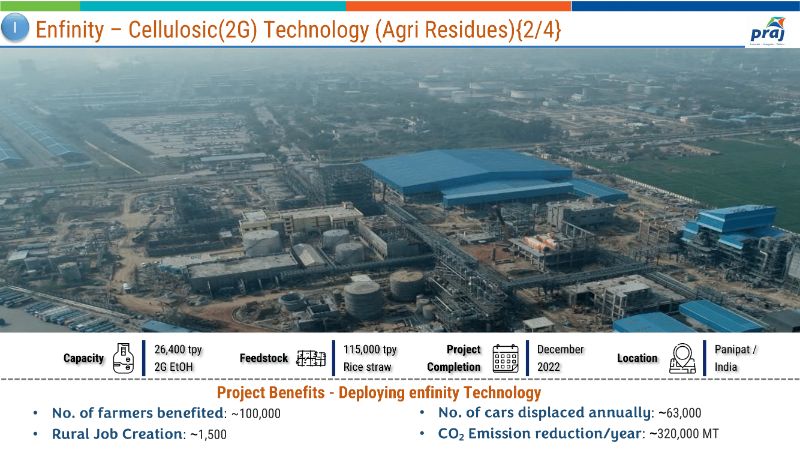Click the "Panipat / India" location text
Viewport: 800px width, 450px height.
(x=736, y=358)
